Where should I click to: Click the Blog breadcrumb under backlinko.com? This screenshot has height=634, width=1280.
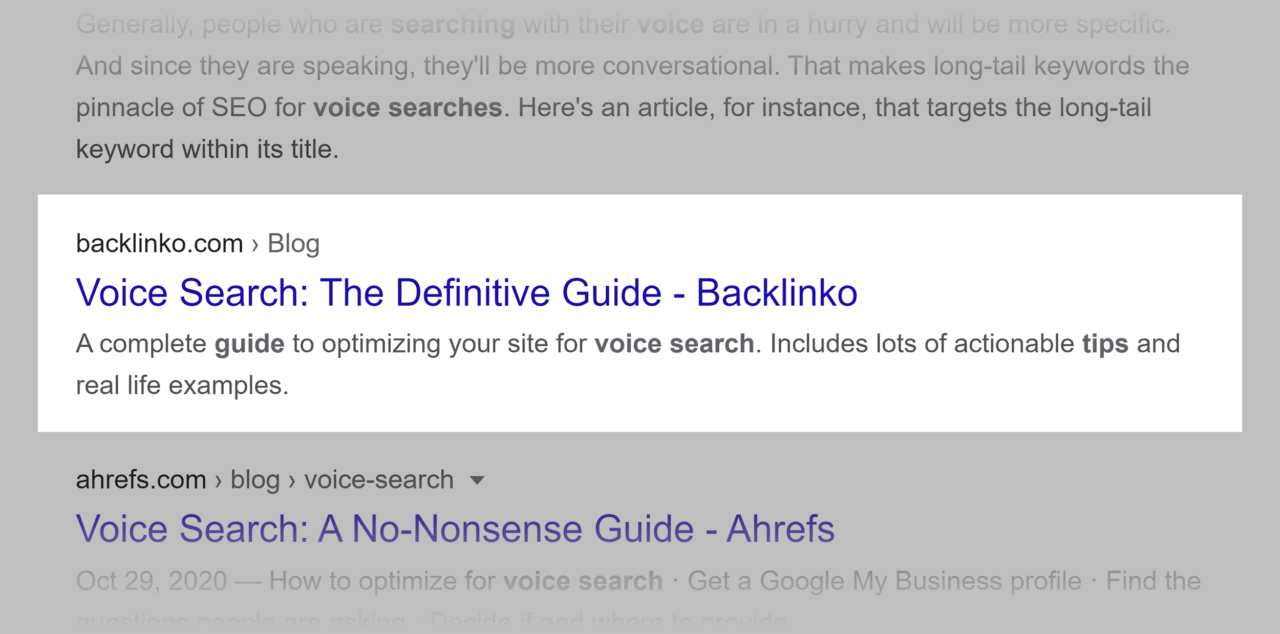tap(293, 243)
